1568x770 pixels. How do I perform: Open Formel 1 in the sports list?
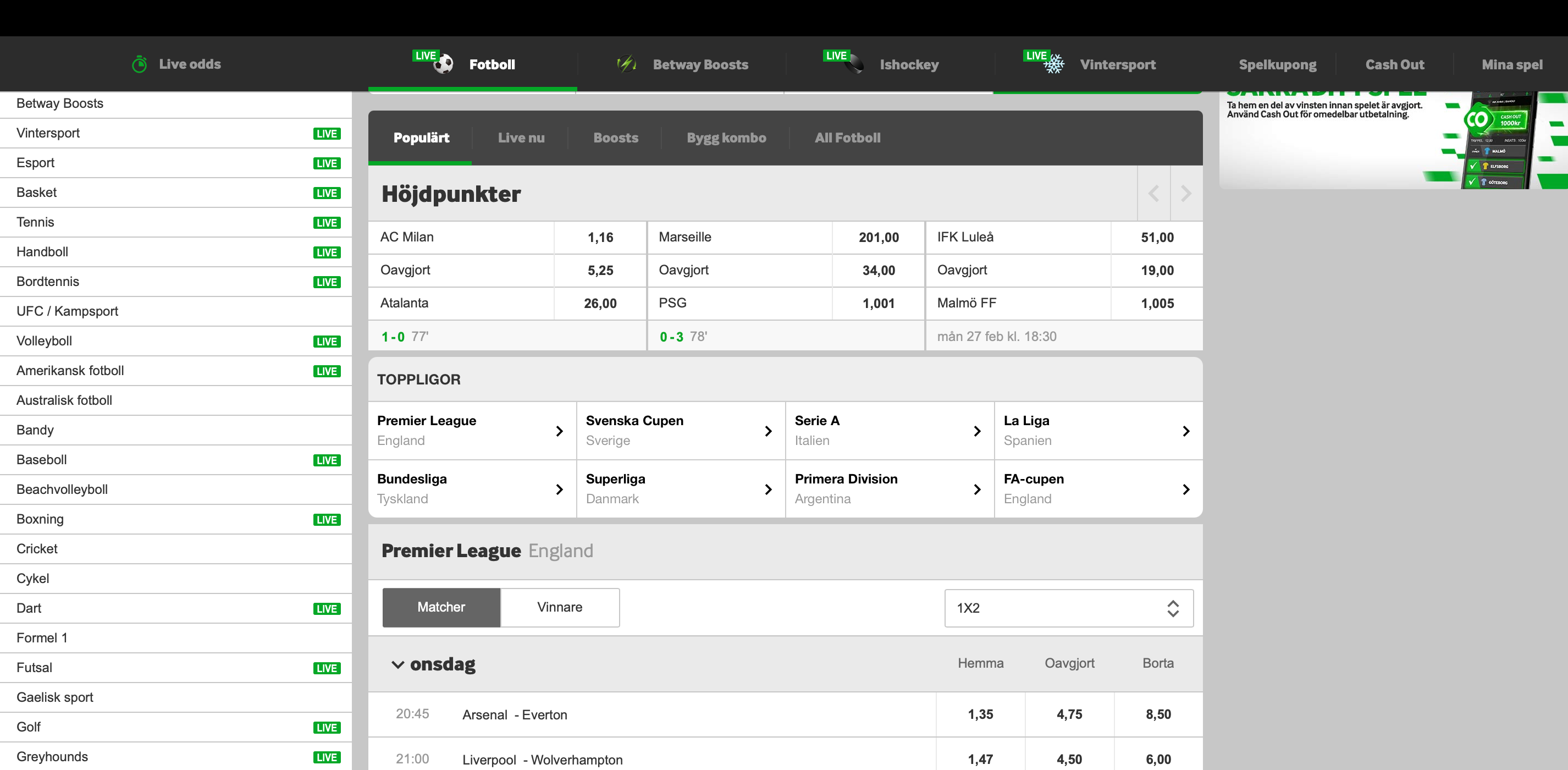176,638
